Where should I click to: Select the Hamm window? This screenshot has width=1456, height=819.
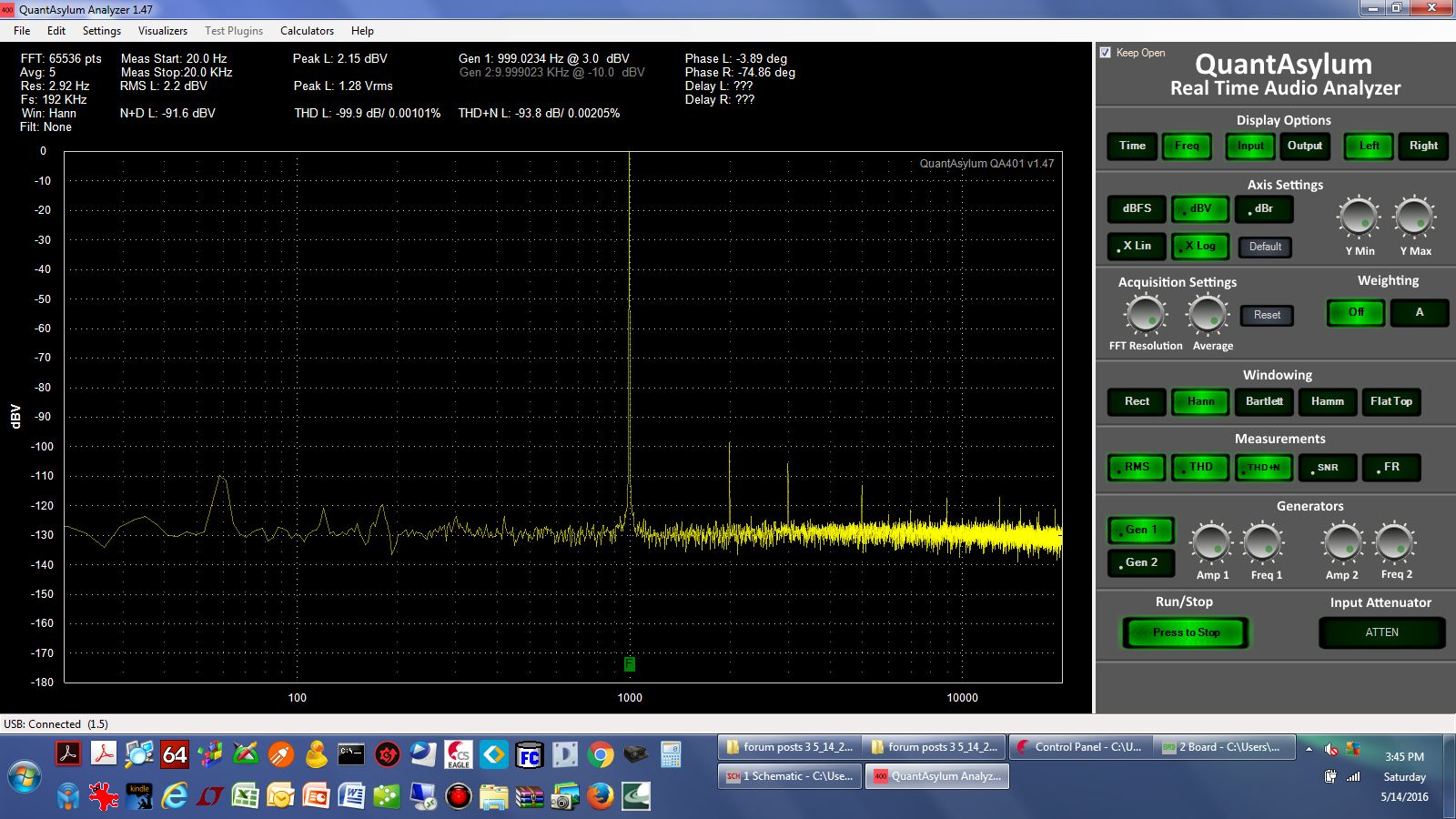tap(1328, 401)
